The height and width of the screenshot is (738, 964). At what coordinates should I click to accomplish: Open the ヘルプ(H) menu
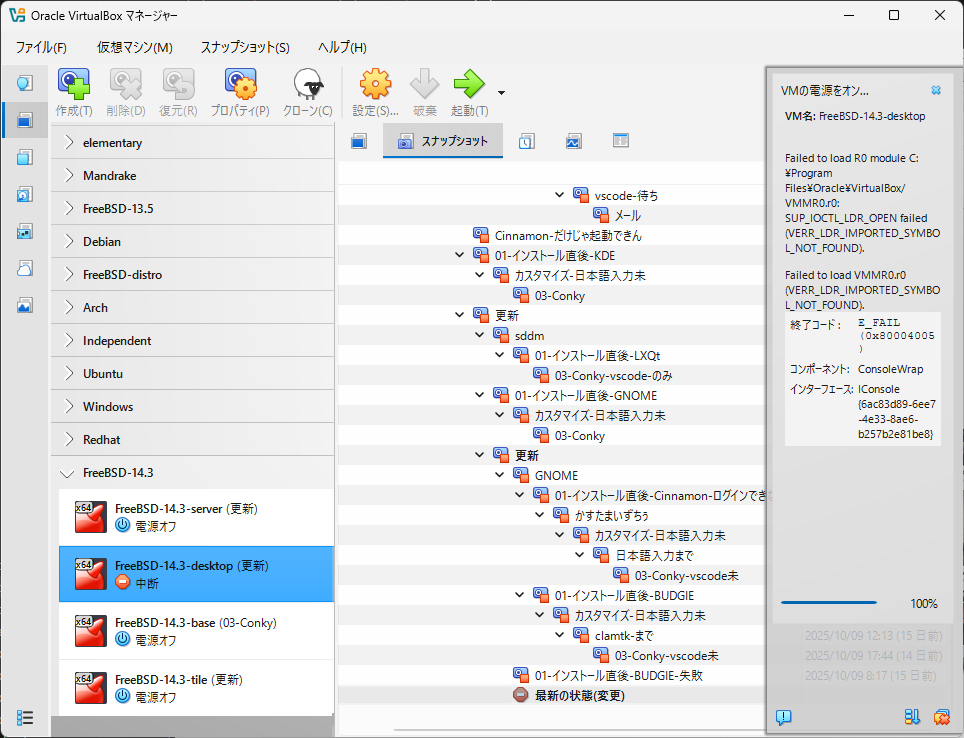tap(342, 47)
